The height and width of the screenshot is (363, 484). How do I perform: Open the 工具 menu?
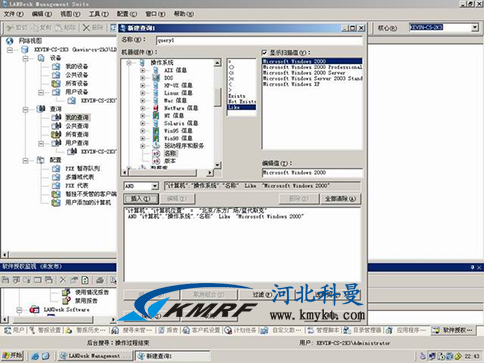coord(99,14)
